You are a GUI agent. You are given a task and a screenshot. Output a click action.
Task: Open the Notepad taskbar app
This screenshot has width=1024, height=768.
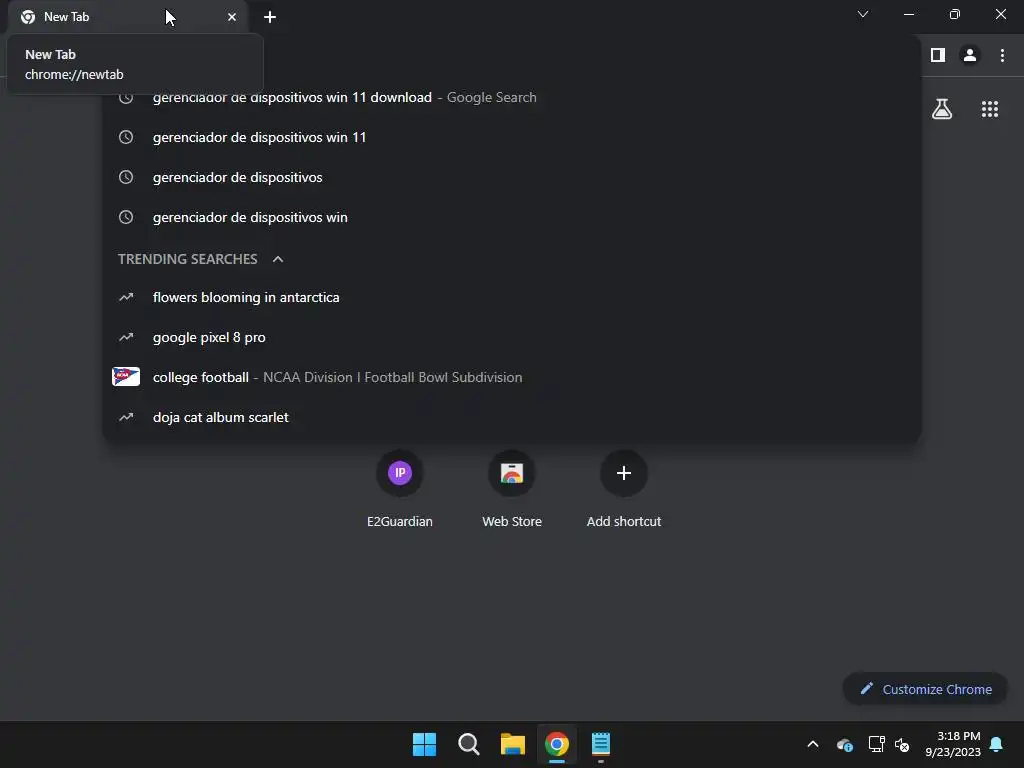(x=601, y=744)
